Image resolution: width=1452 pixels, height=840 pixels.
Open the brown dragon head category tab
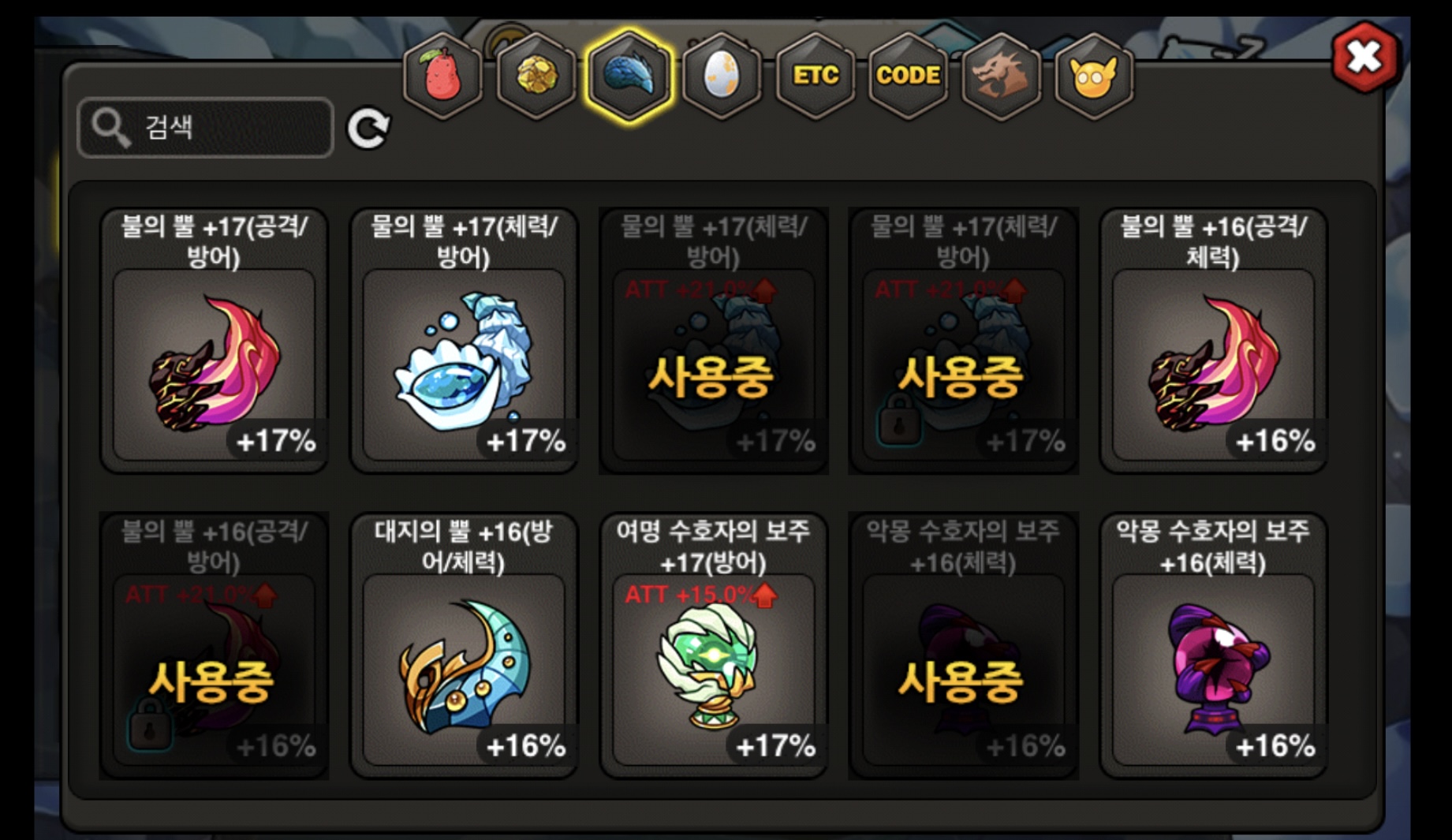click(1001, 76)
